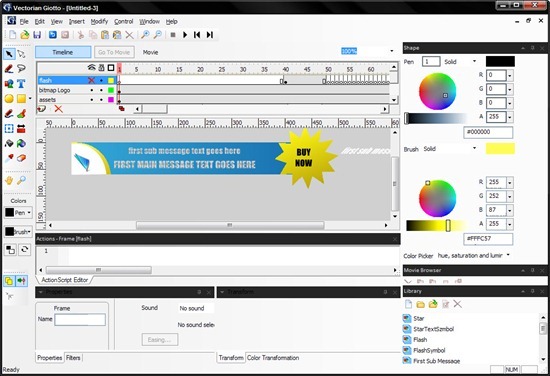
Task: Click the Eraser tool icon
Action: coord(21,158)
